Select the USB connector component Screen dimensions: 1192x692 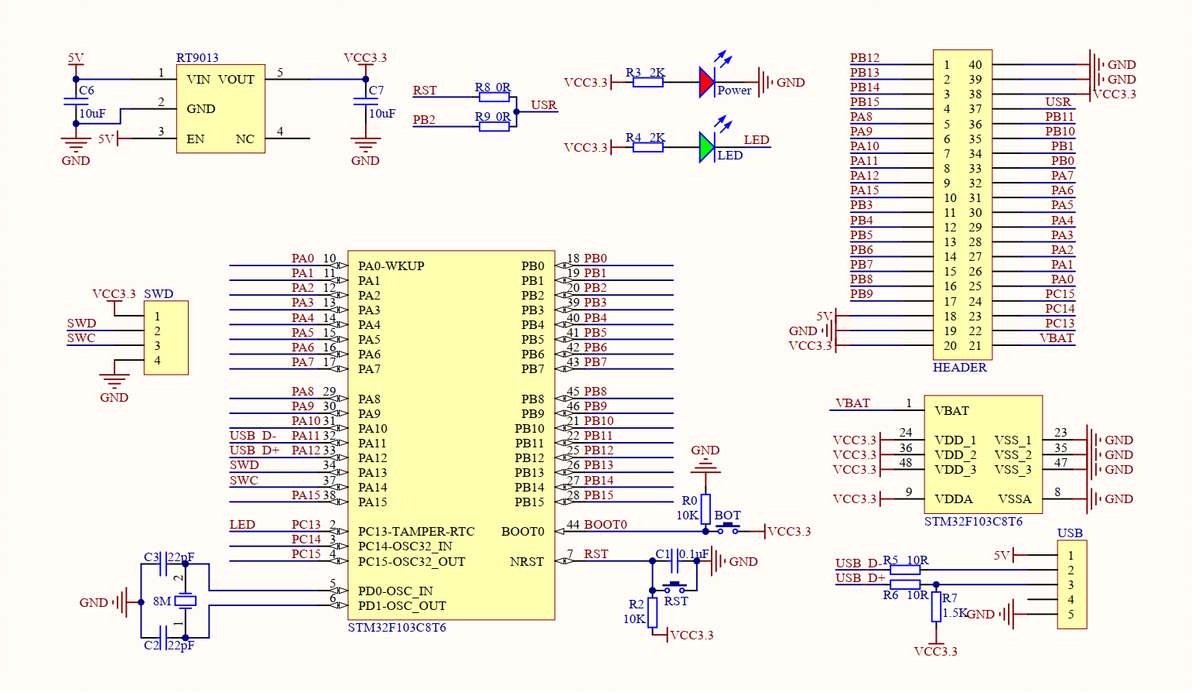[1072, 585]
